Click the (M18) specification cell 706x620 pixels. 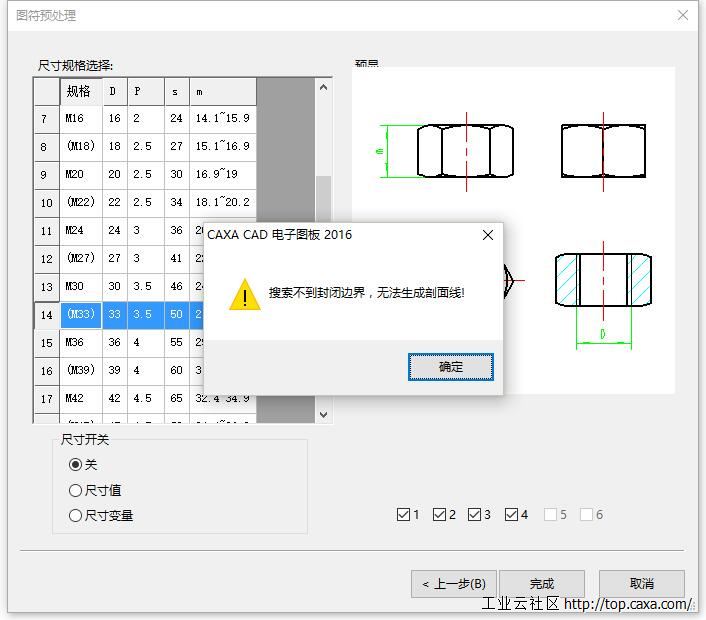[x=81, y=147]
